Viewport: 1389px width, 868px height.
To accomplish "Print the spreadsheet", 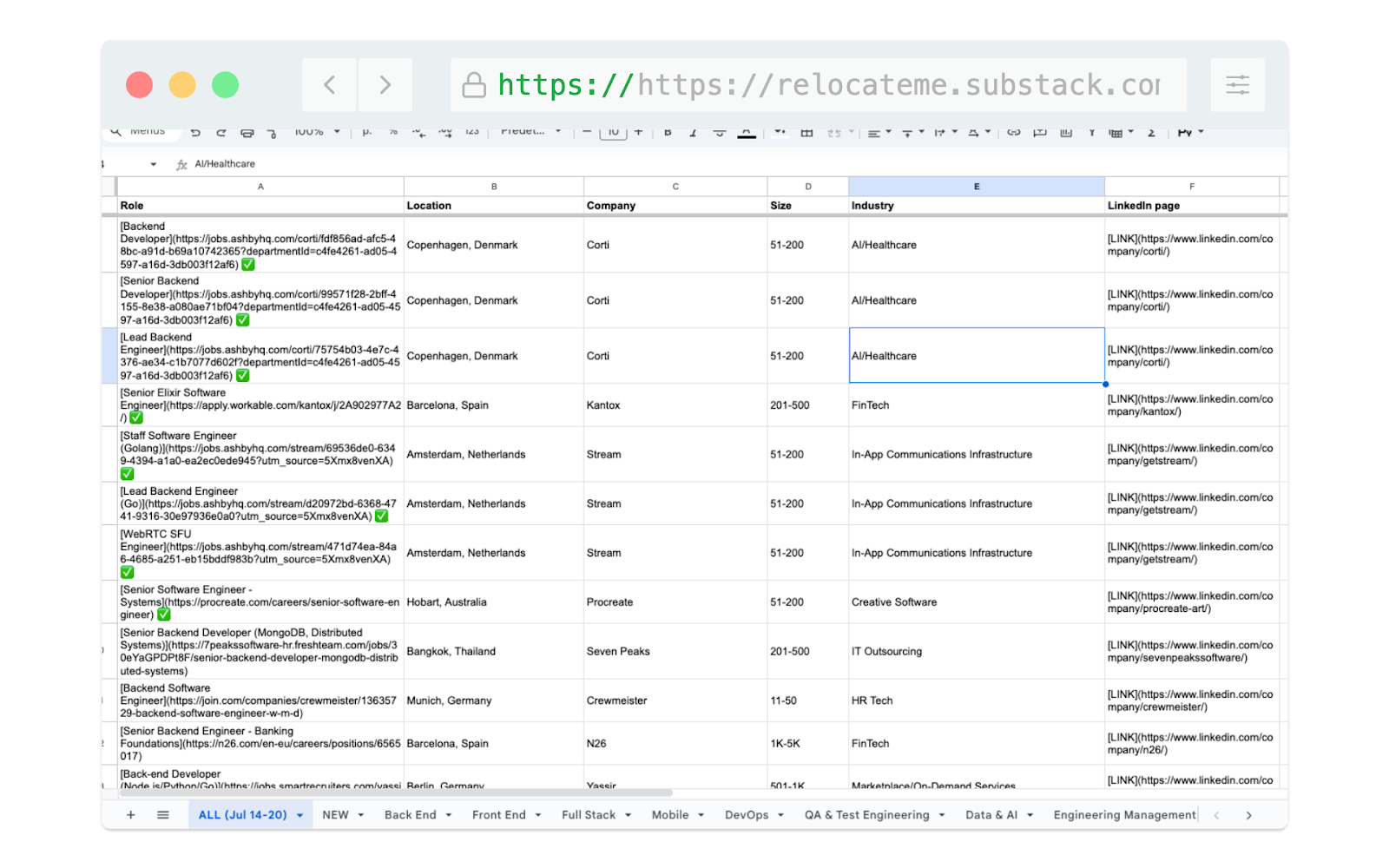I will pos(247,133).
